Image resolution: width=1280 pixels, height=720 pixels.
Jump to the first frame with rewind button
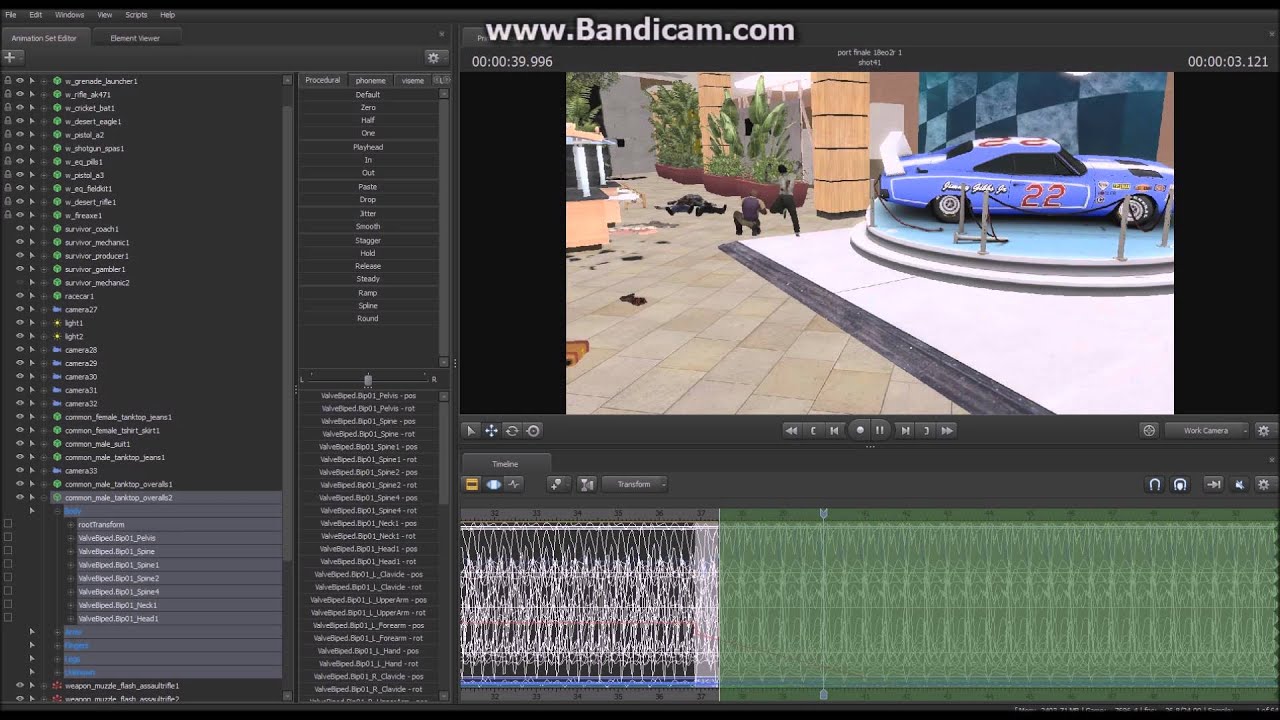click(x=791, y=431)
